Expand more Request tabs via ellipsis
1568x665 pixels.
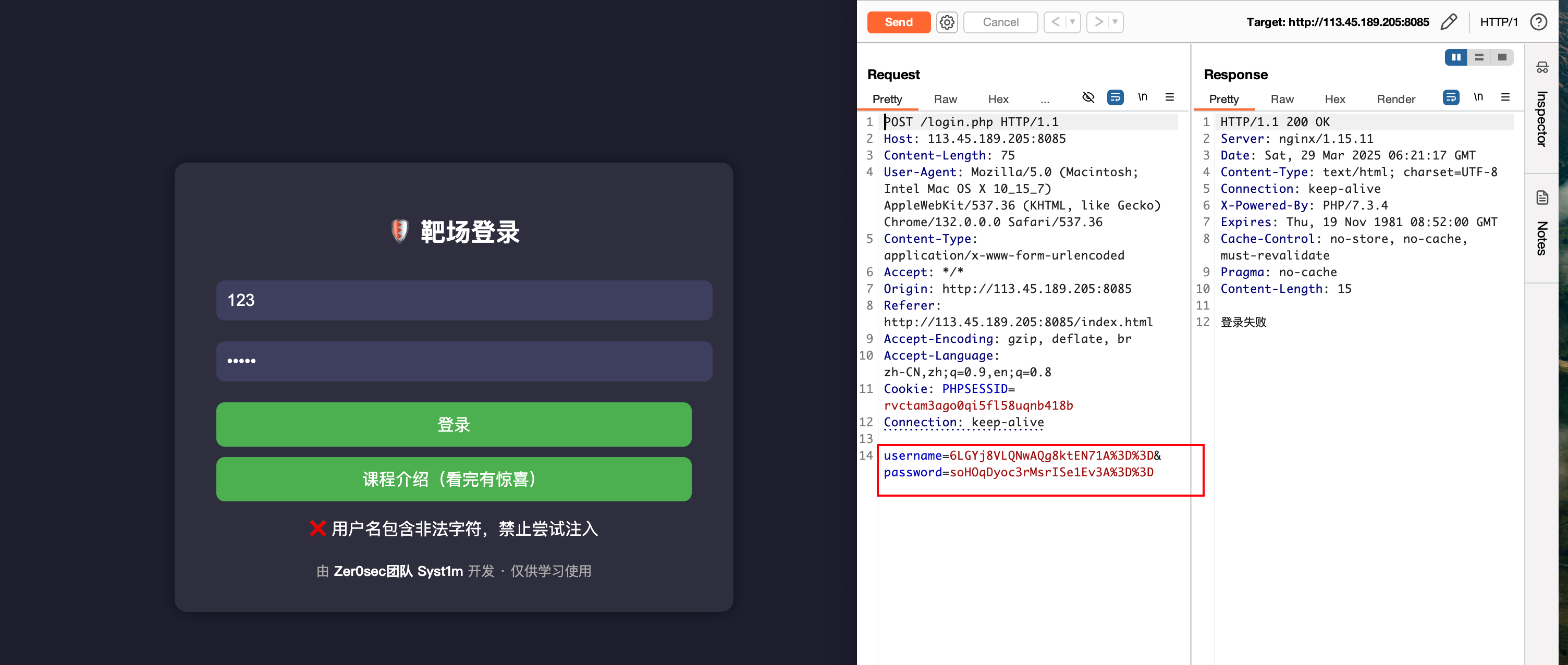pos(1045,100)
